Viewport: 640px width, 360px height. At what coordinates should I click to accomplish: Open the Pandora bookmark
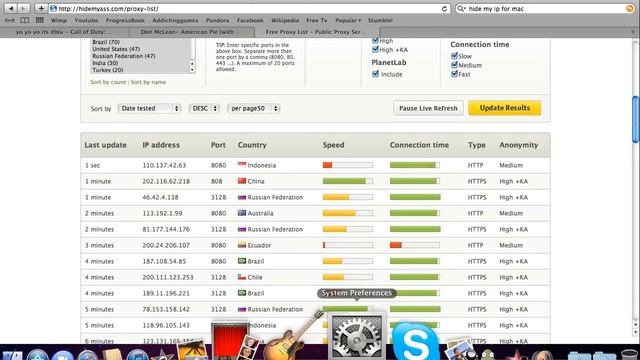[x=218, y=20]
